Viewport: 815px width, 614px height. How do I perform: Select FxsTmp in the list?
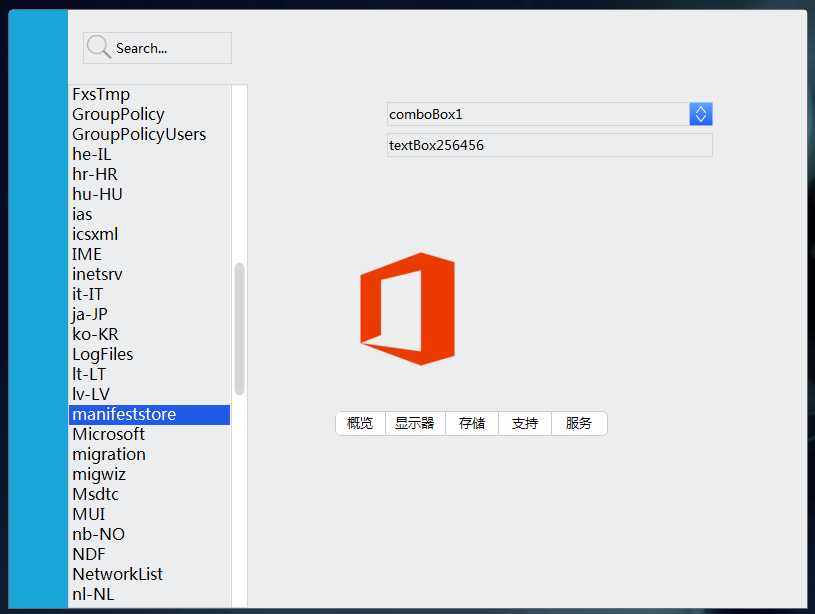pyautogui.click(x=149, y=95)
